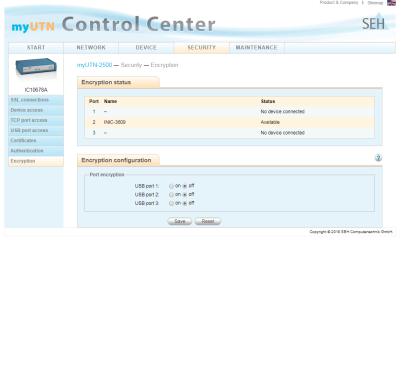Enable encryption on USB port 3
This screenshot has width=400, height=371.
[171, 203]
